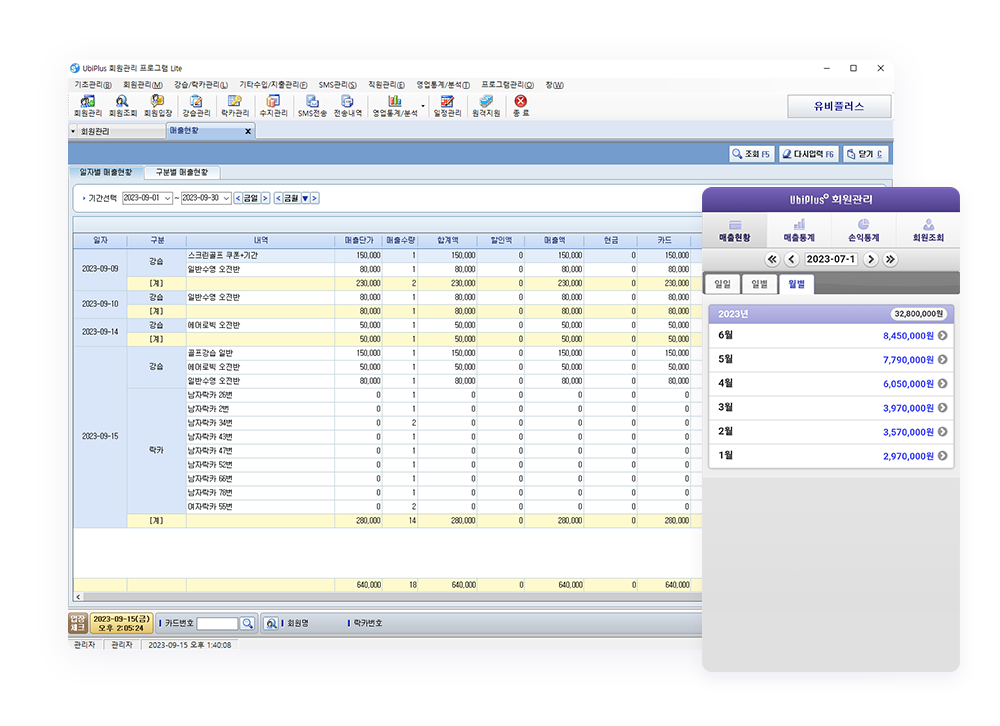Open 수지관리 toolbar icon
Viewport: 1000px width, 726px height.
click(x=273, y=106)
